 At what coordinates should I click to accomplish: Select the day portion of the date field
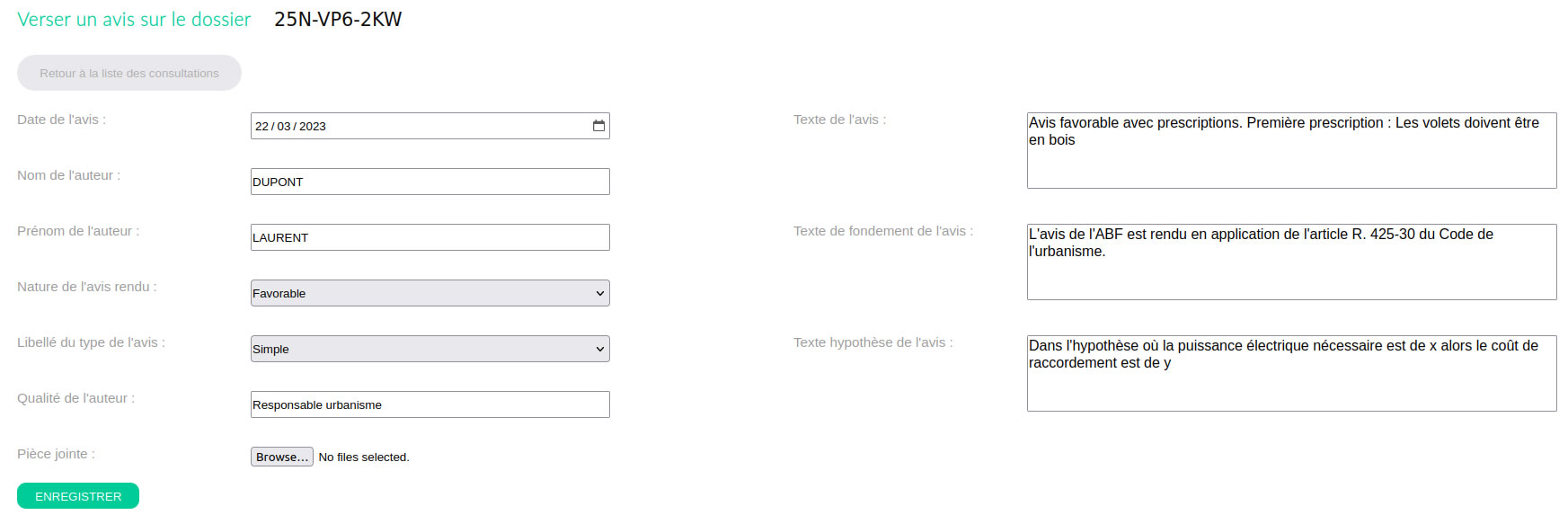point(261,126)
